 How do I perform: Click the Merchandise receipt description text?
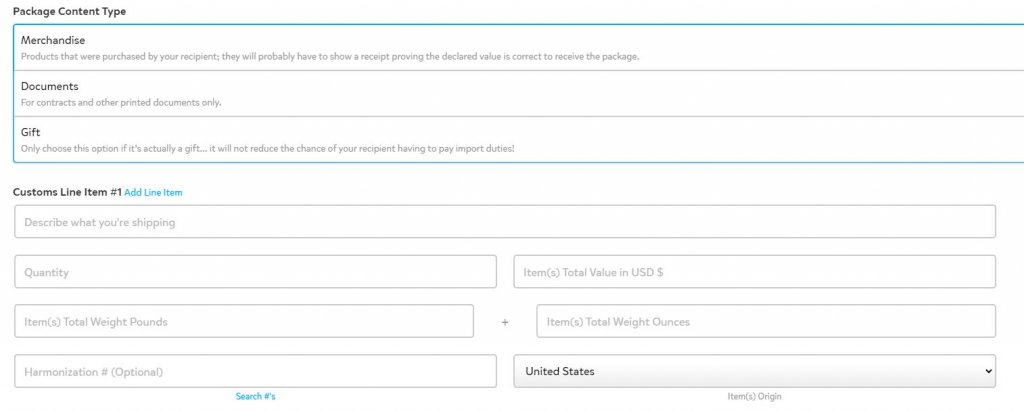pos(330,56)
